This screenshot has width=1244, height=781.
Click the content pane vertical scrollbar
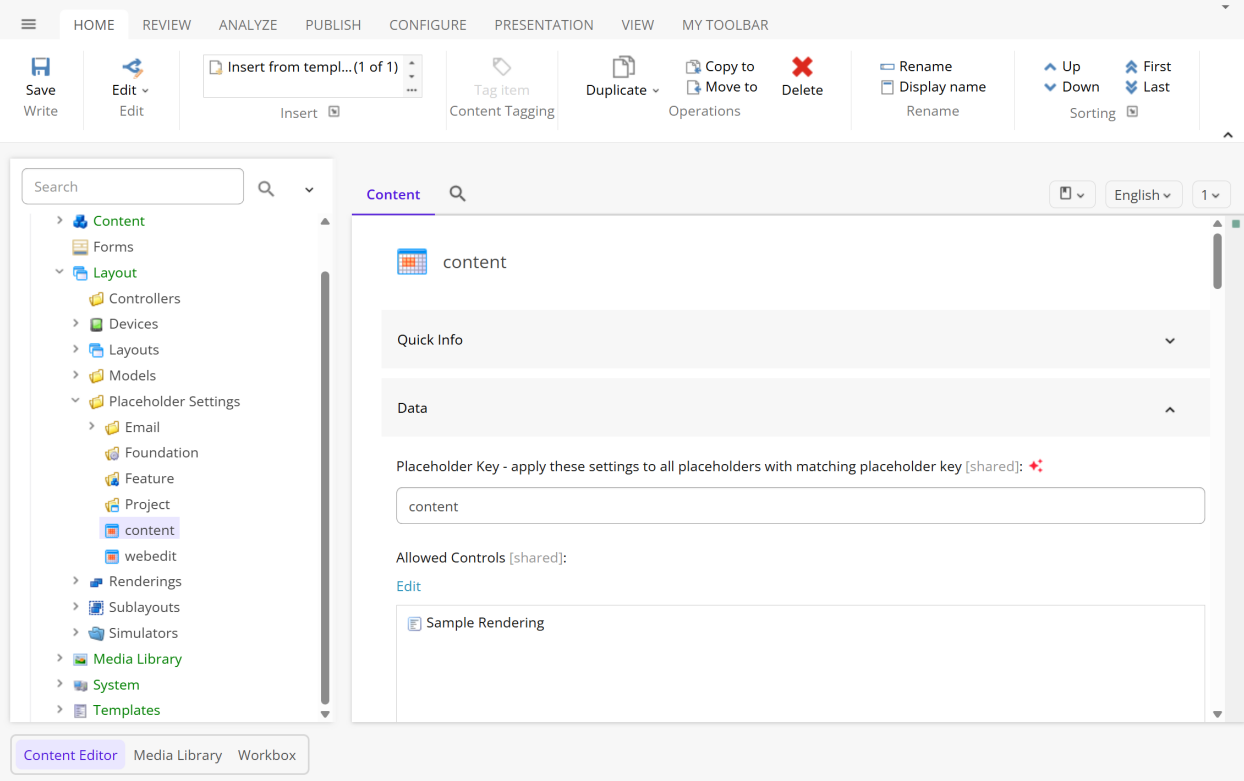[x=1217, y=261]
